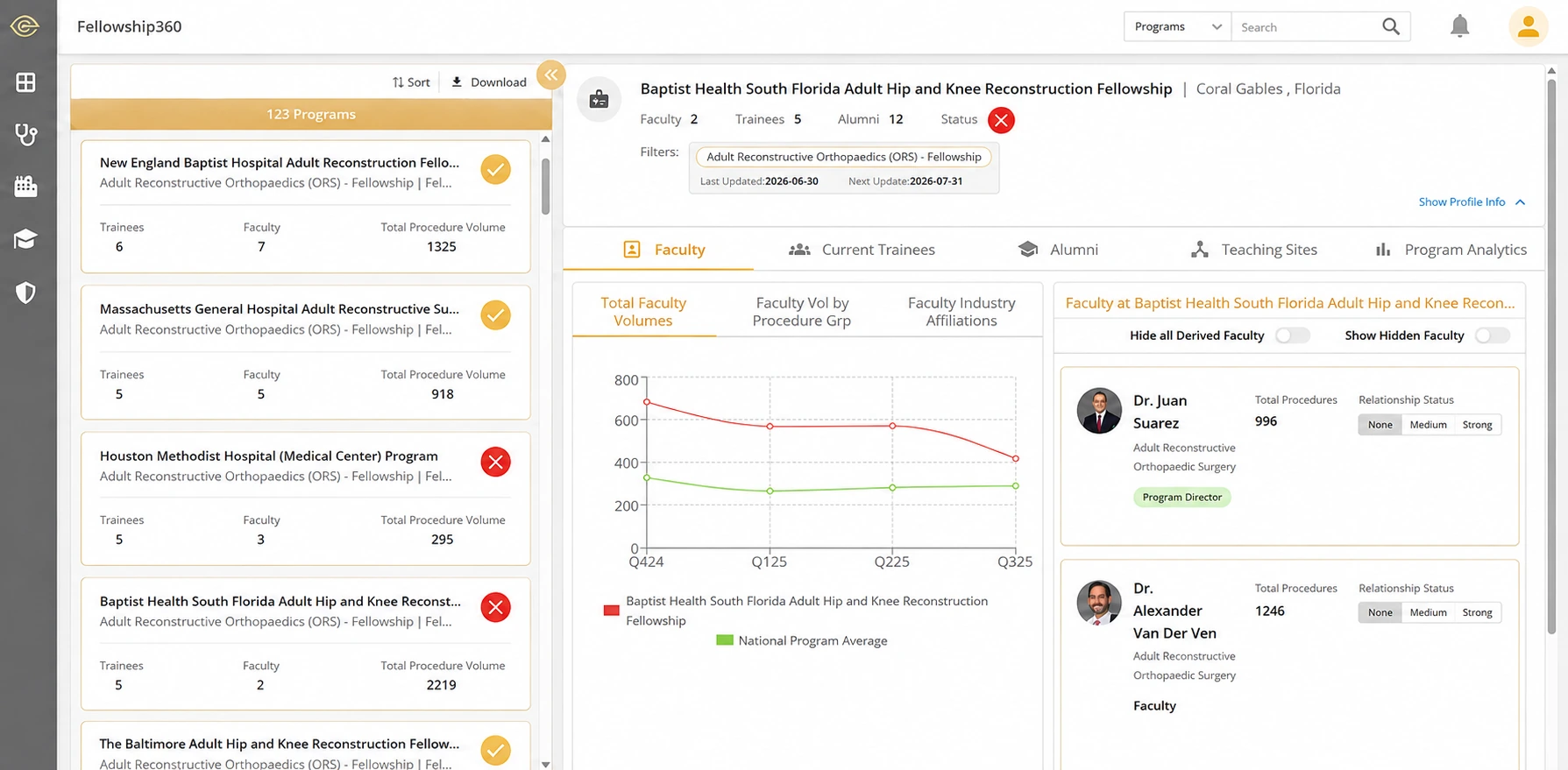Click the red Baptist Health legend swatch
Image resolution: width=1568 pixels, height=770 pixels.
pyautogui.click(x=612, y=611)
